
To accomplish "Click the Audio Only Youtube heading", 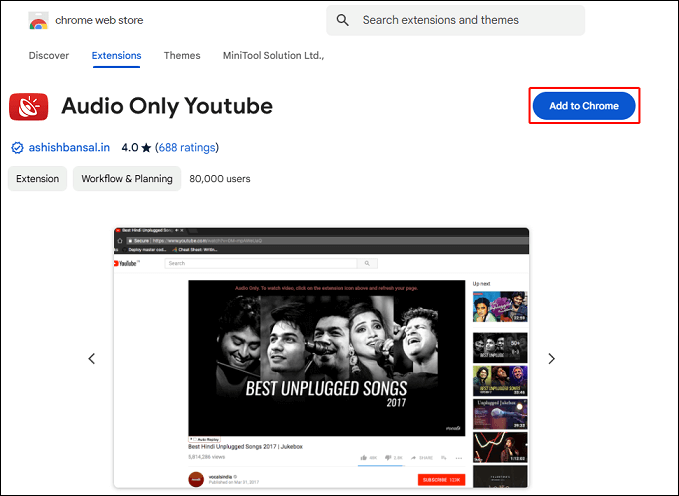I will click(167, 106).
